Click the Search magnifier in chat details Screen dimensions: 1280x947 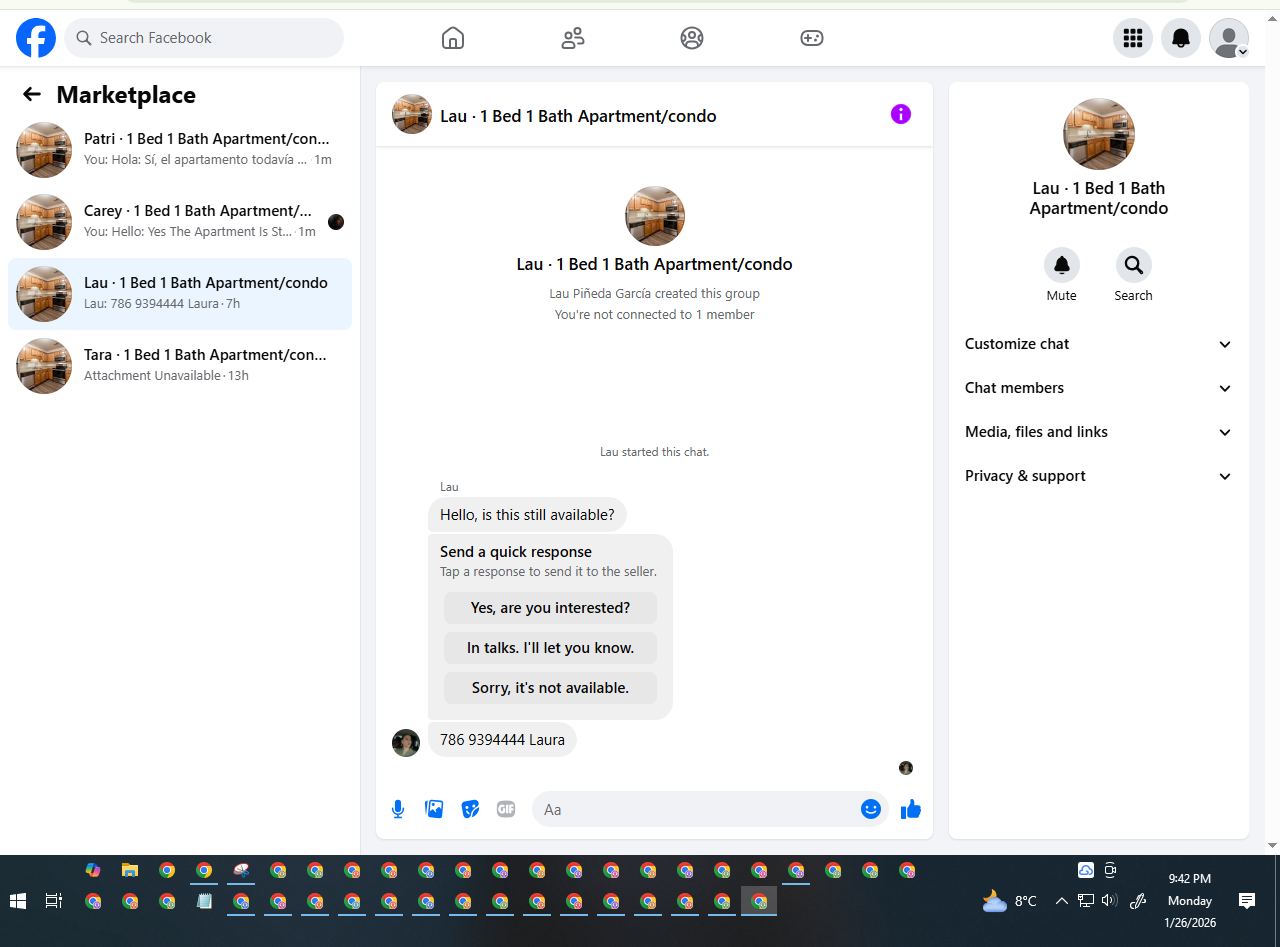[1134, 265]
